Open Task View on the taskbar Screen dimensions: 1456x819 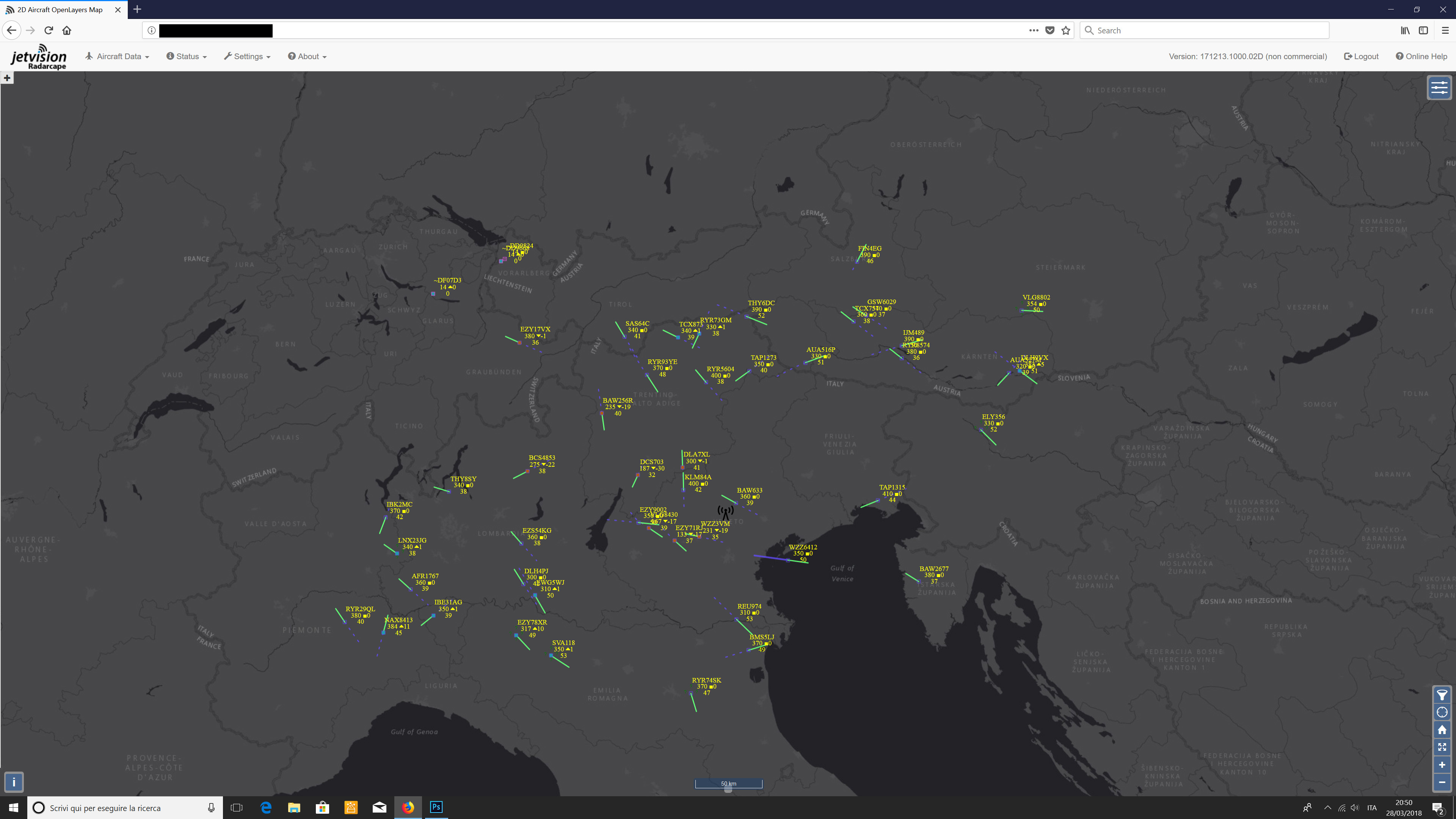(237, 808)
